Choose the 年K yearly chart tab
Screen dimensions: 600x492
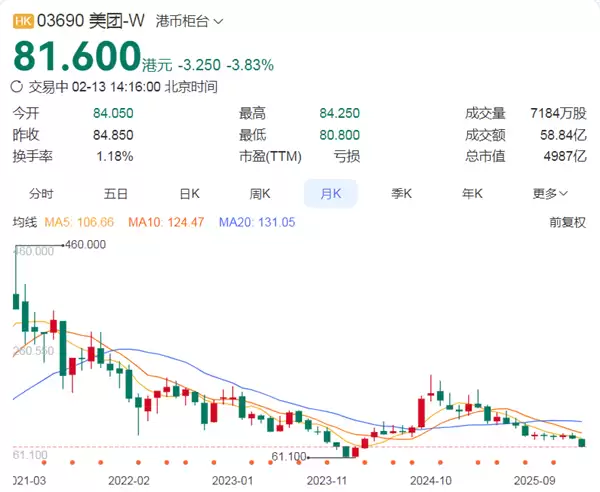pos(473,193)
